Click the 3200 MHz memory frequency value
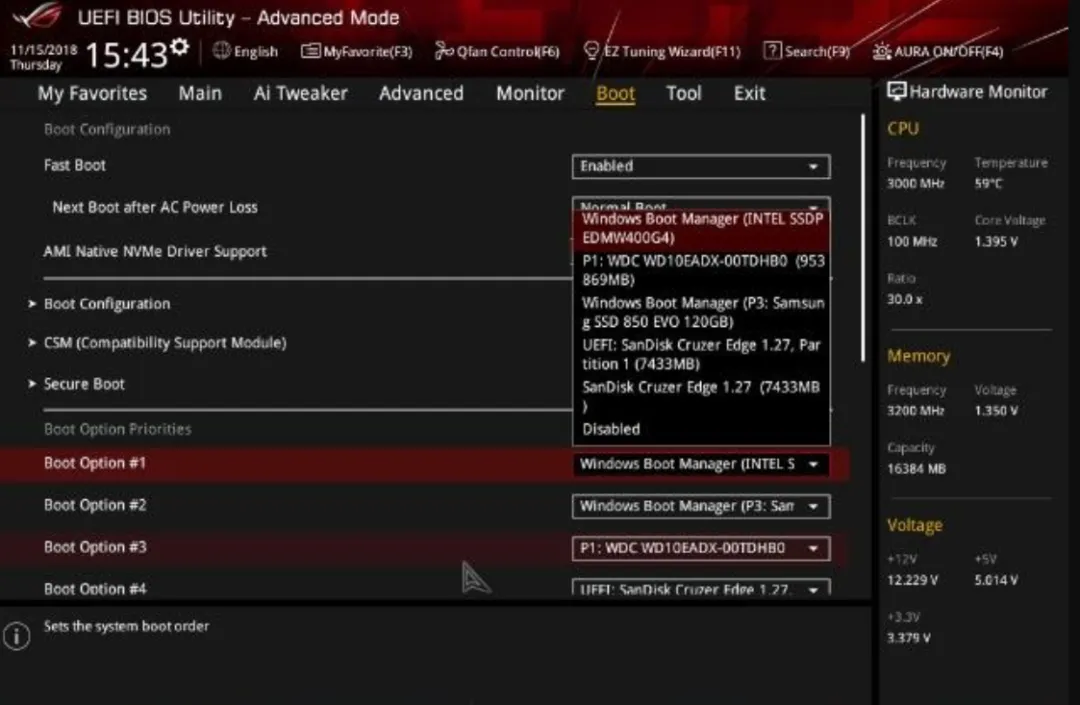This screenshot has width=1080, height=705. (916, 411)
